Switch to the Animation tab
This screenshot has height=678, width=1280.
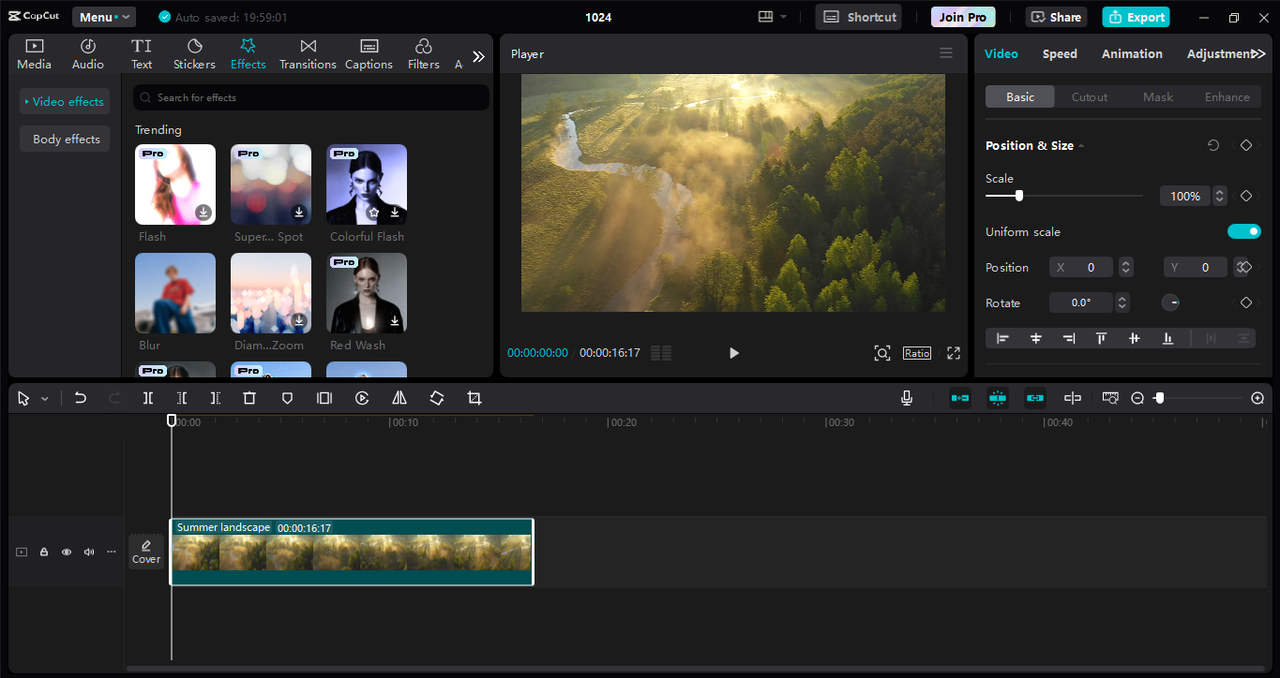pos(1132,54)
